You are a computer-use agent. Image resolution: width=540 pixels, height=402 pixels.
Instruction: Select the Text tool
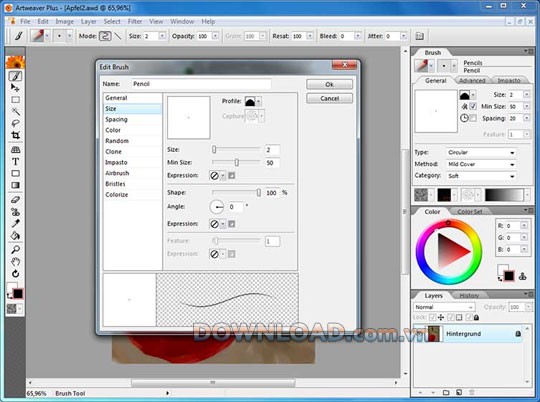pos(15,162)
